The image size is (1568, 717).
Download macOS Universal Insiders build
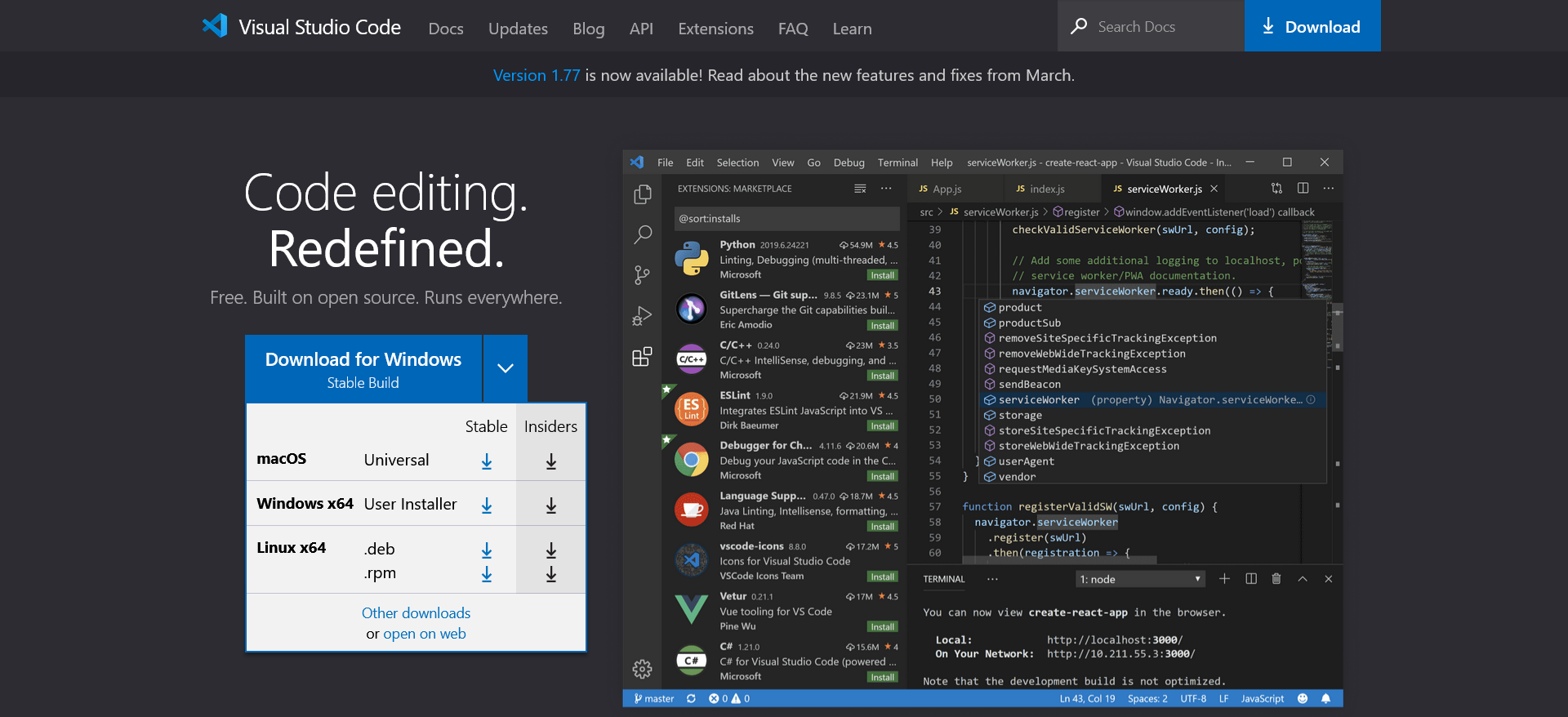[551, 461]
